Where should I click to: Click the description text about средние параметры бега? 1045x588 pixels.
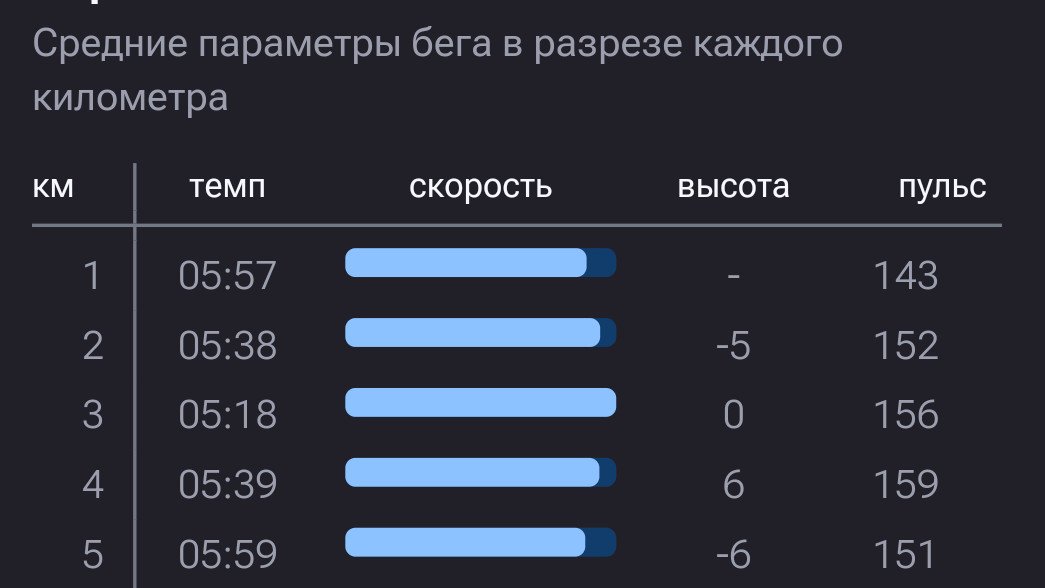(437, 71)
